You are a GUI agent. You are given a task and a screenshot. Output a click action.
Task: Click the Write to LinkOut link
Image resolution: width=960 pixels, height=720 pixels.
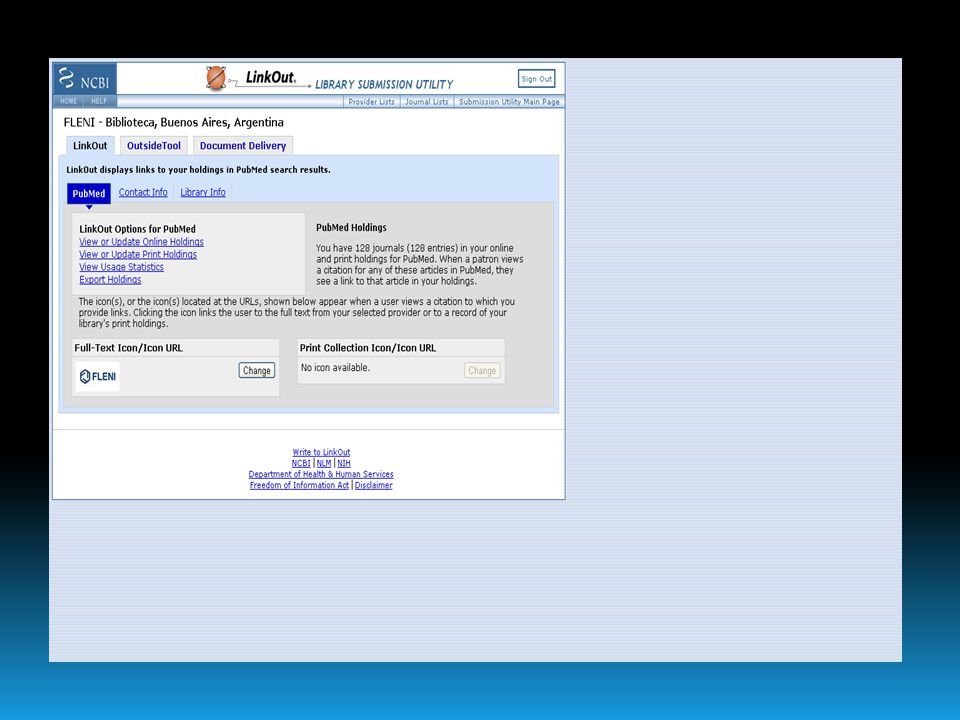point(321,452)
